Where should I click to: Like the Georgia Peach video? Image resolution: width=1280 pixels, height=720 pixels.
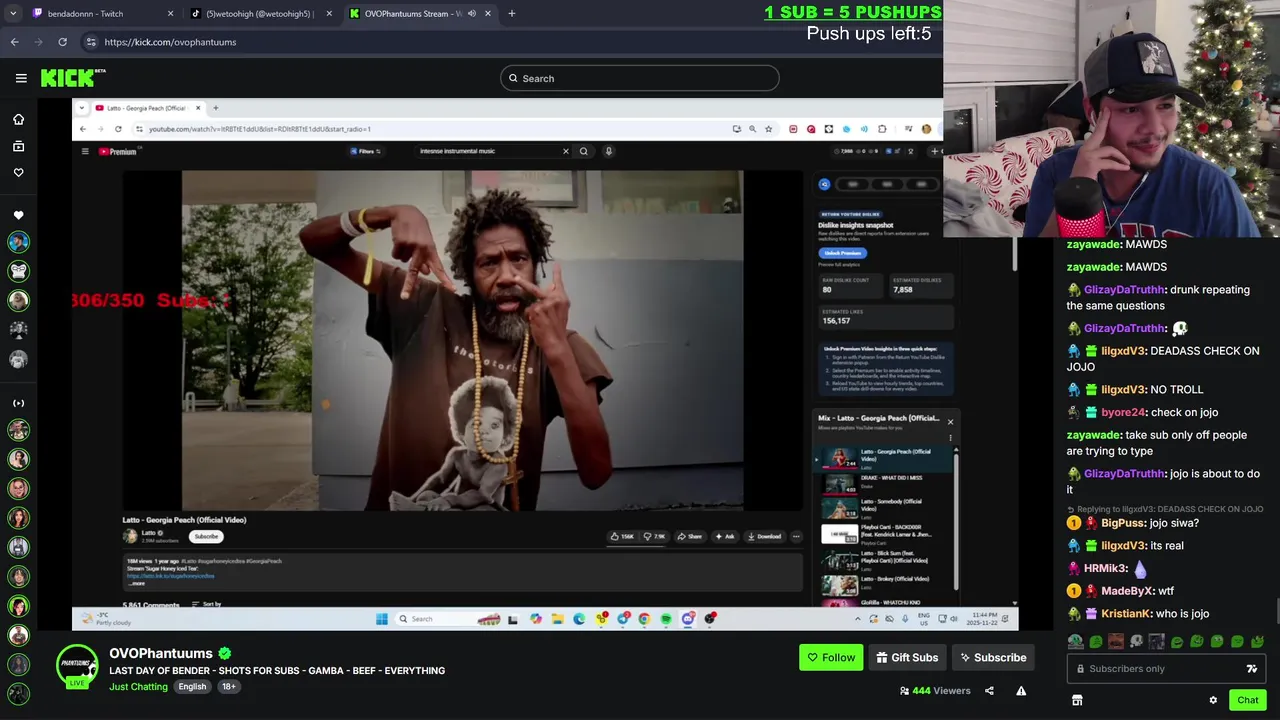coord(623,536)
